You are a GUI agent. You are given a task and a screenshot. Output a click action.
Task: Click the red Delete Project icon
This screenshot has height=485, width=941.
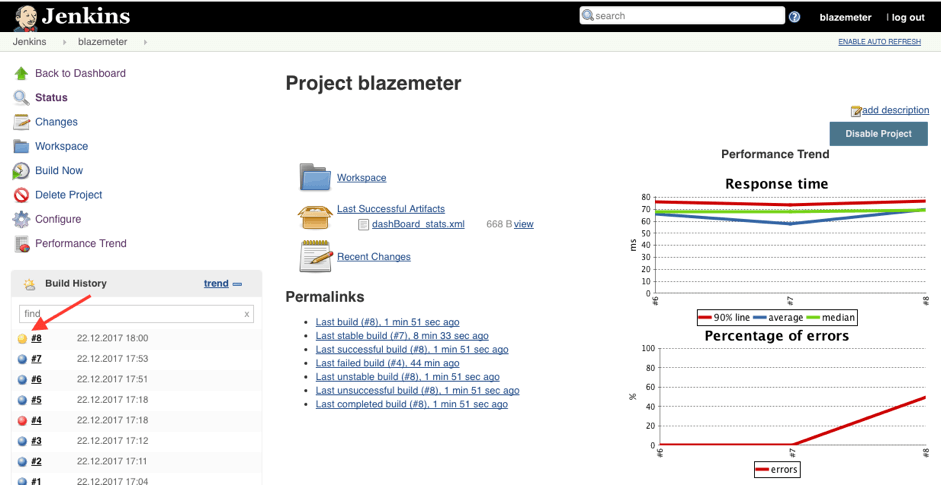[x=21, y=195]
